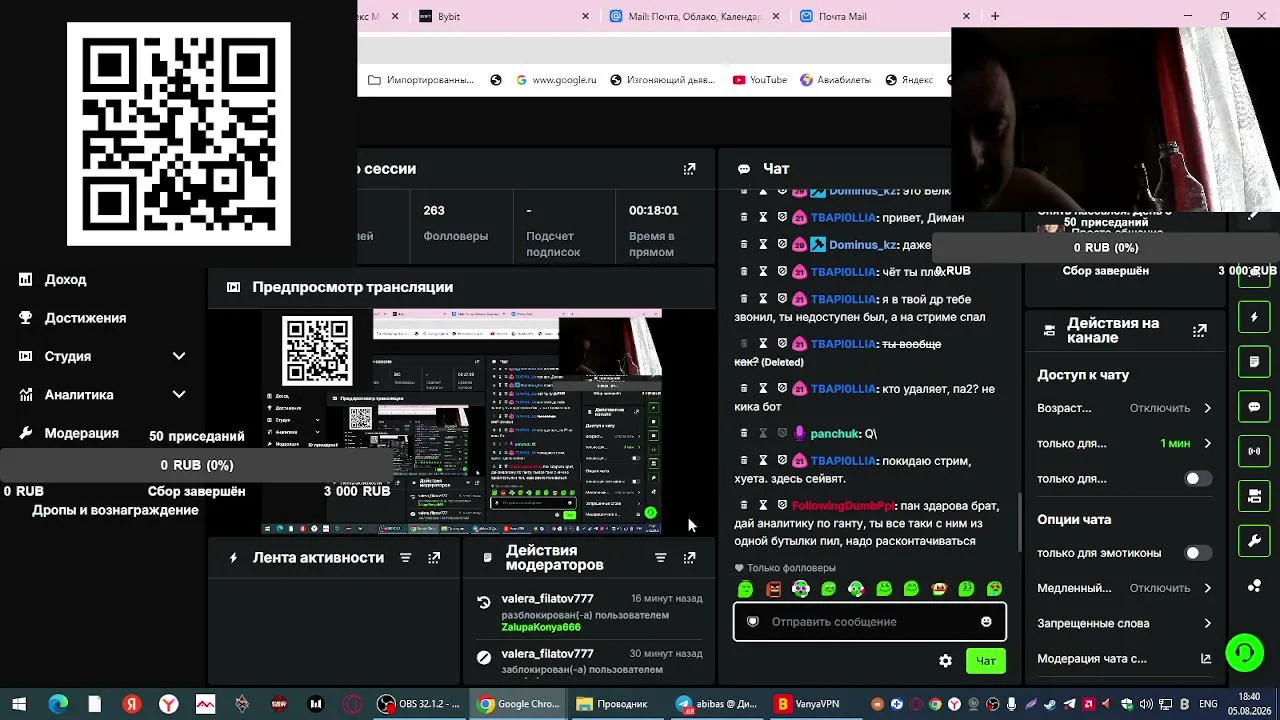Open panchuk's chat profile
Screen dimensions: 1280x720
(x=835, y=434)
